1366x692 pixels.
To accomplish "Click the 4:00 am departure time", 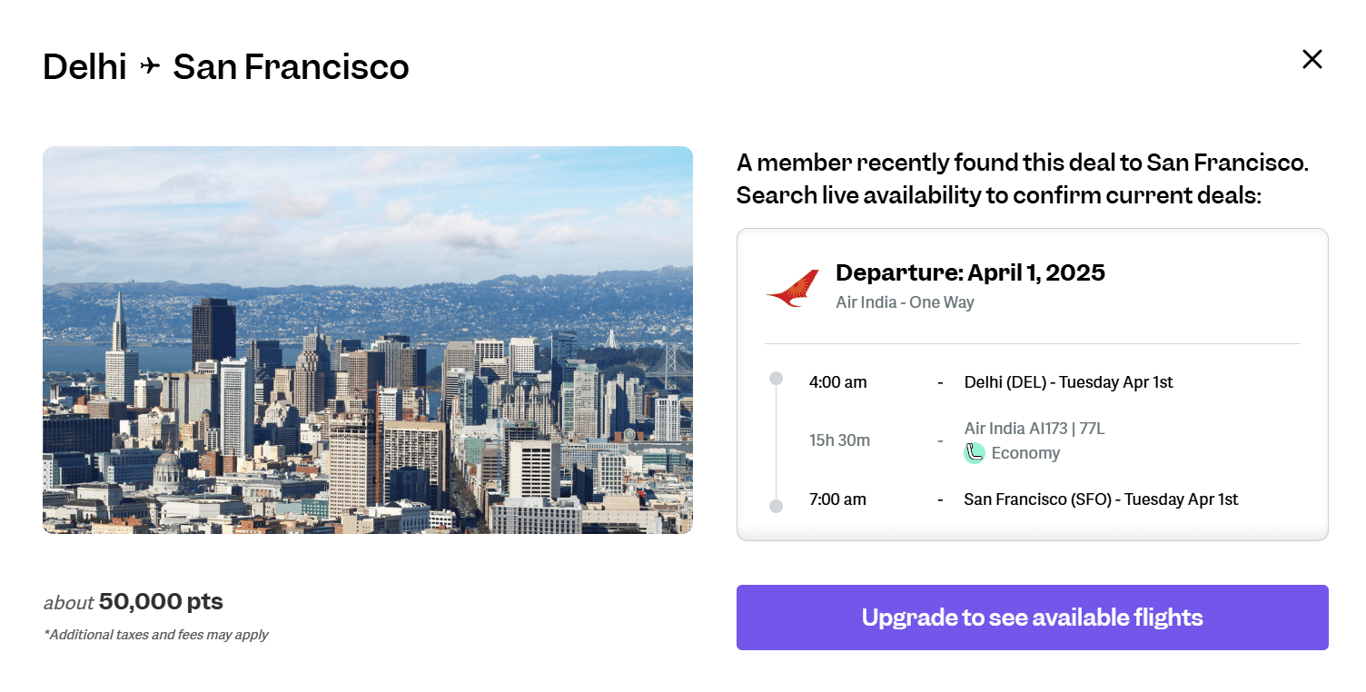I will [838, 382].
